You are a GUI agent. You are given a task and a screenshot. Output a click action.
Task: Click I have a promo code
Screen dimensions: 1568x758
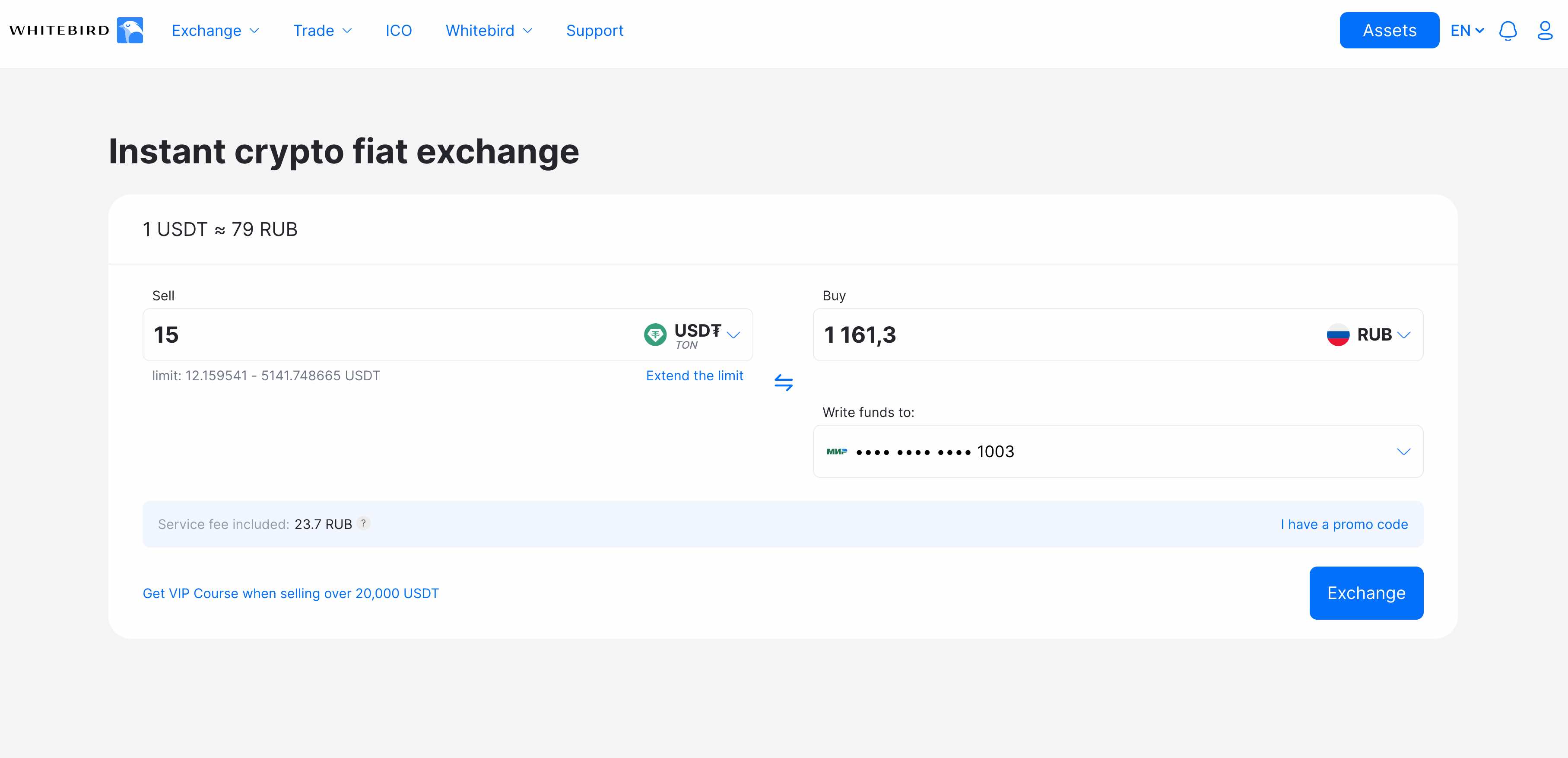1344,524
